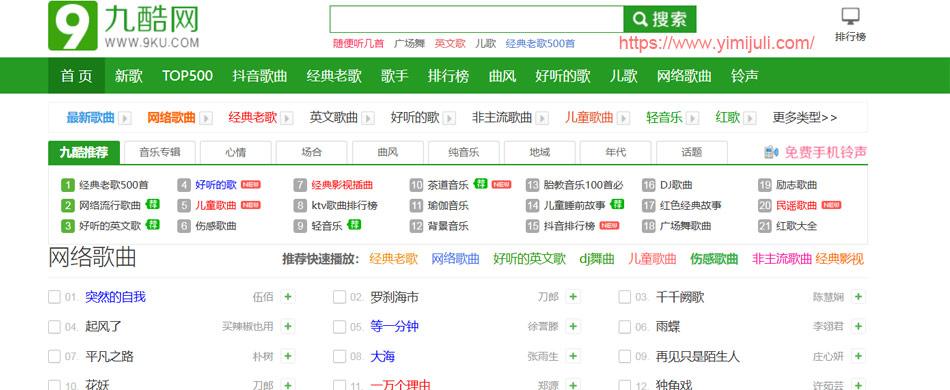The image size is (950, 390).
Task: Check the box for 平凡之路
Action: pyautogui.click(x=55, y=356)
